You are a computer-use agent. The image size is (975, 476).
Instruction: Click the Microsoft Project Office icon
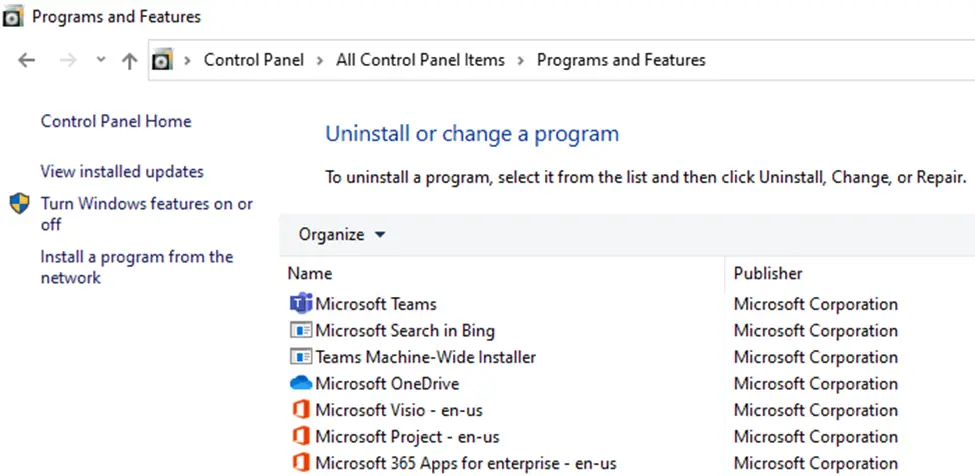[301, 437]
